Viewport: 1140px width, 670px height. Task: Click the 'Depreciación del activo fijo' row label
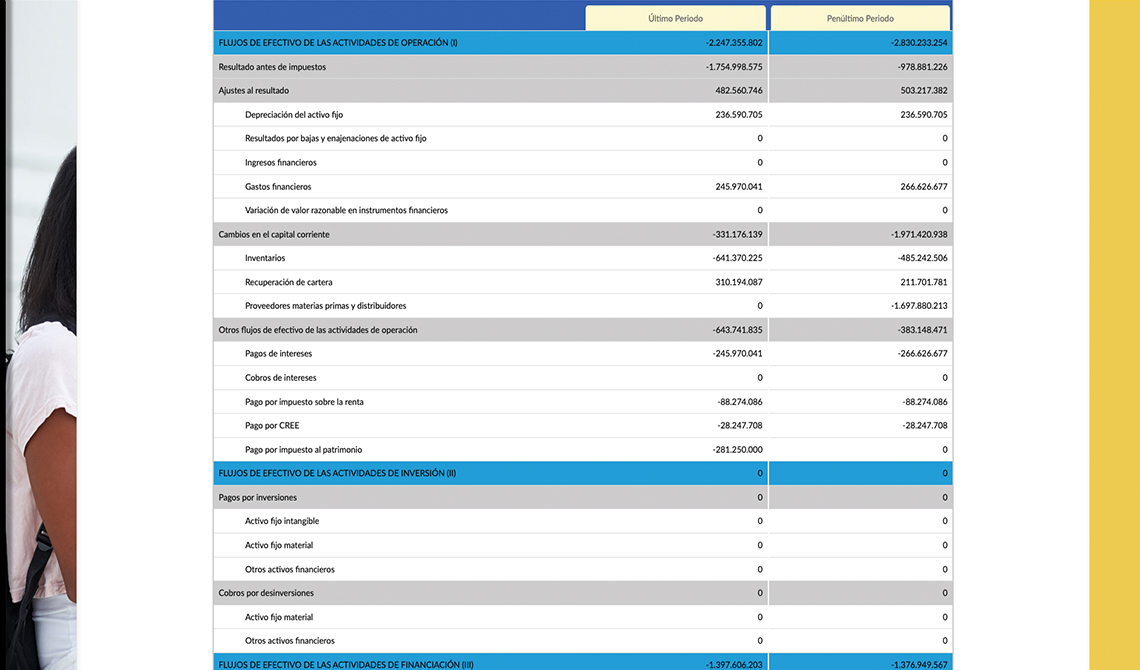point(294,115)
